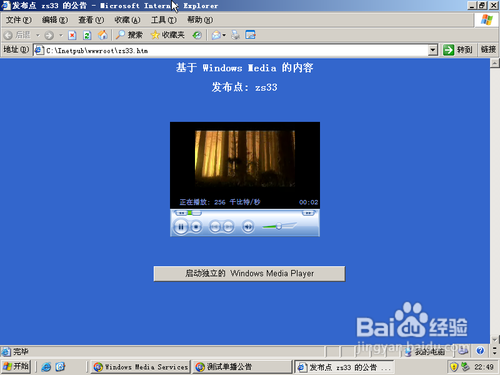Screen dimensions: 500x375
Task: Open the 帮助(H) menu
Action: (200, 20)
